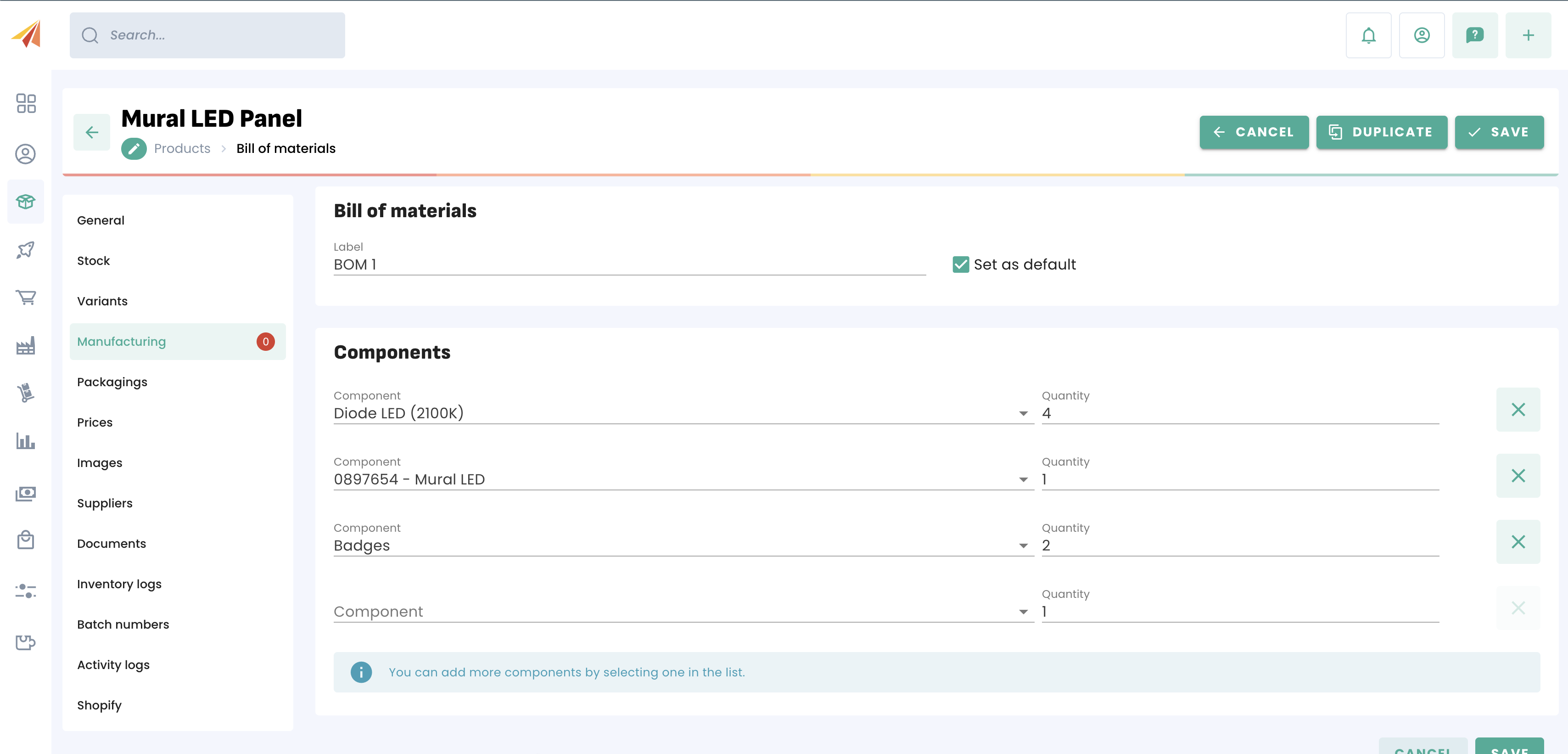This screenshot has height=754, width=1568.
Task: Click the plus quick-add icon
Action: click(1528, 35)
